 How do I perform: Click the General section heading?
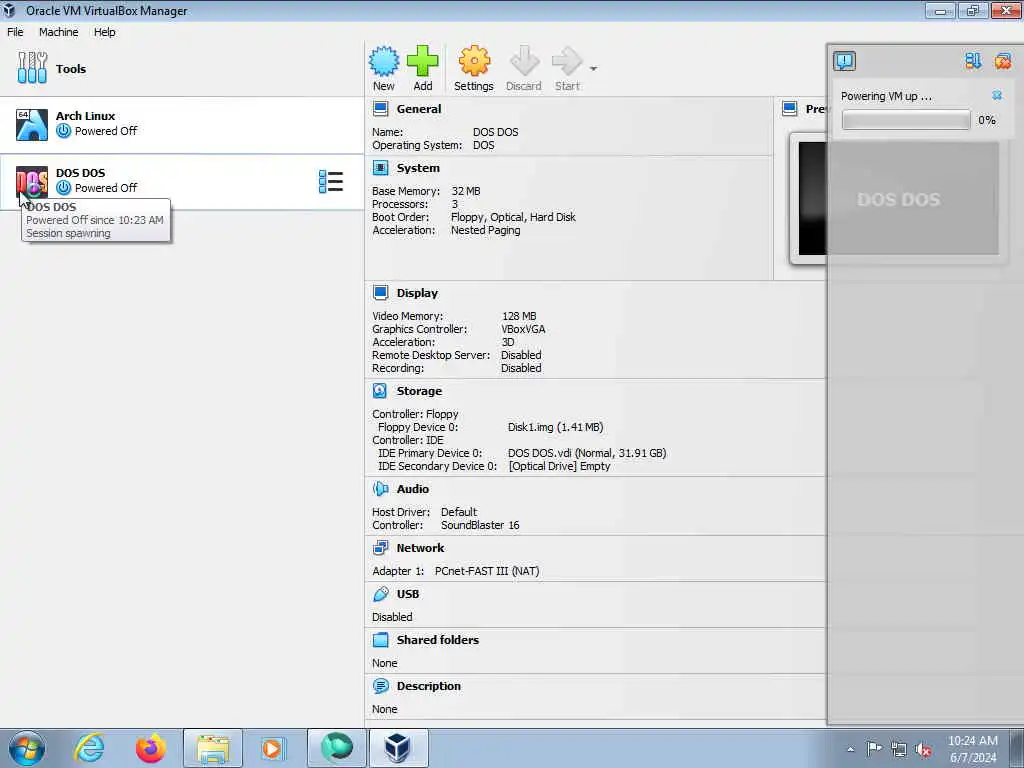[x=419, y=109]
